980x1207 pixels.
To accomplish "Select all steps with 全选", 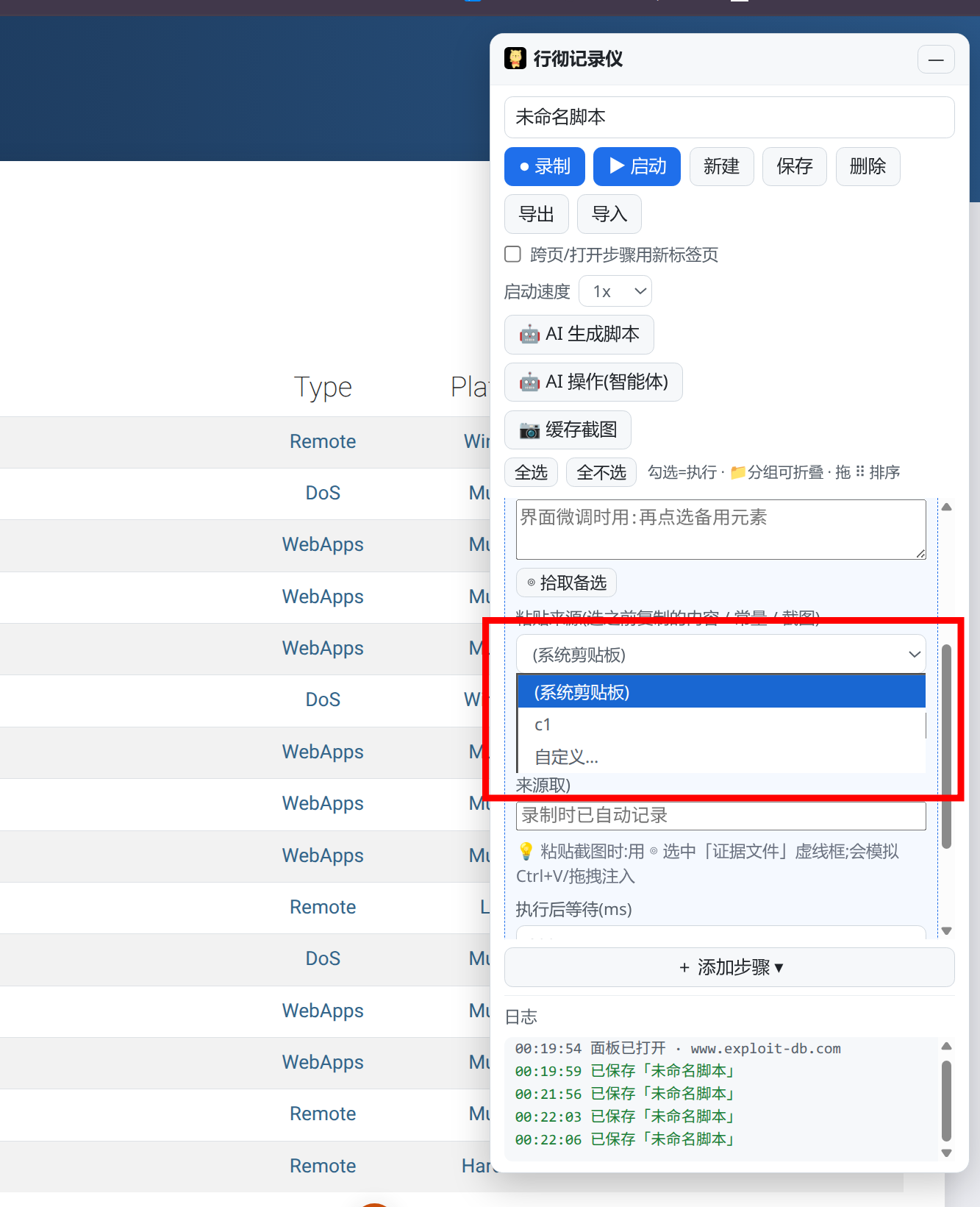I will (532, 472).
